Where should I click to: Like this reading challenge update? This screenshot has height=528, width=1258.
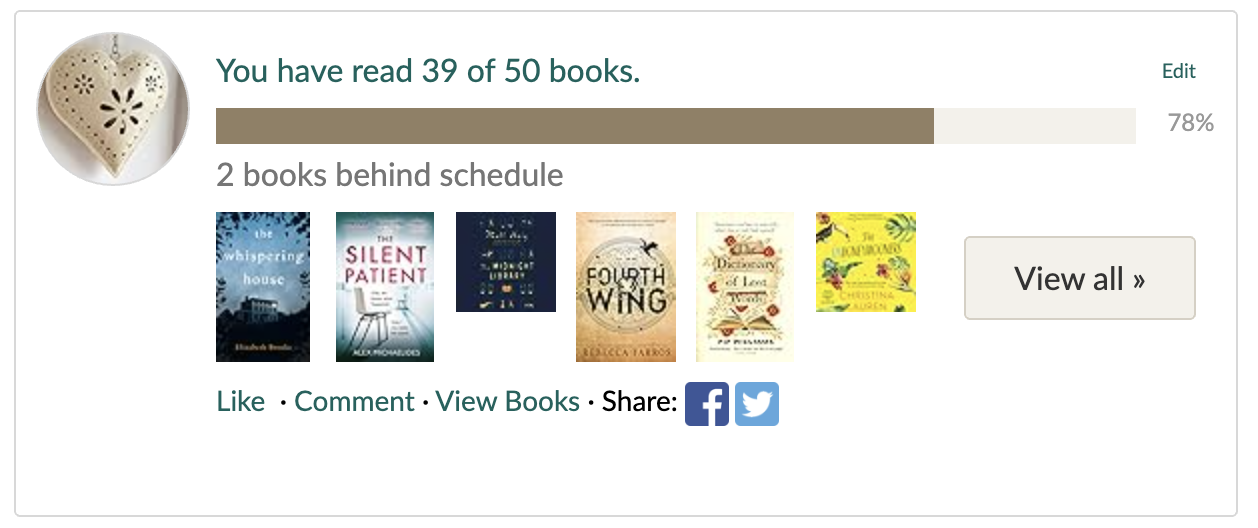[241, 402]
